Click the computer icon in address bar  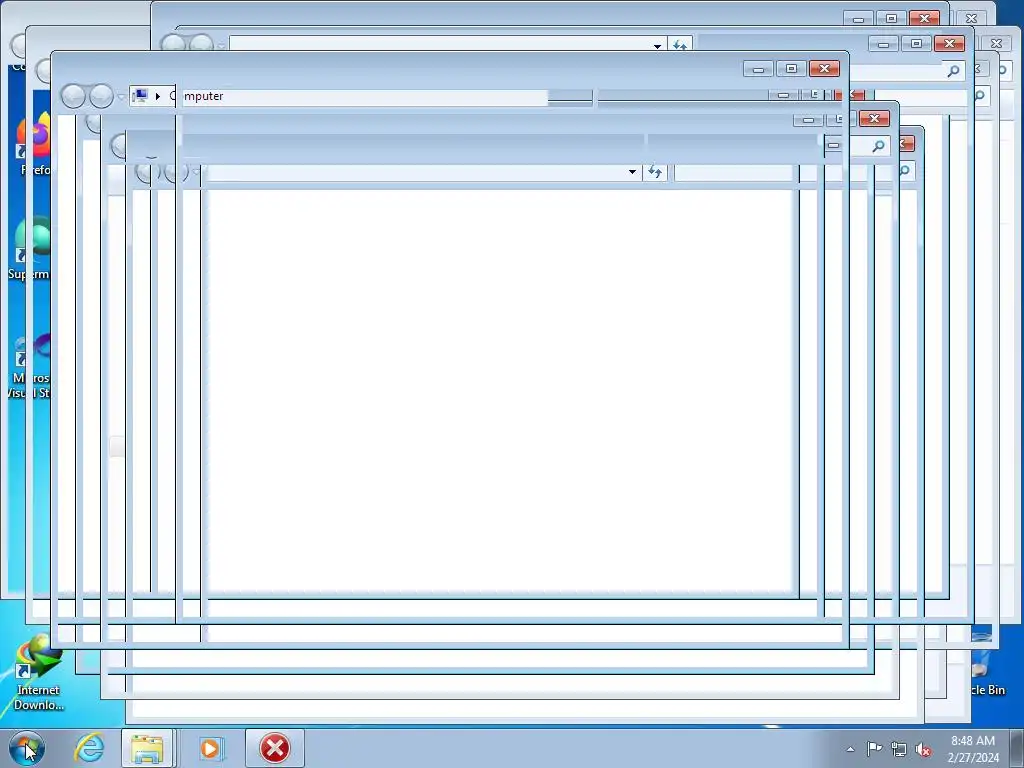139,96
